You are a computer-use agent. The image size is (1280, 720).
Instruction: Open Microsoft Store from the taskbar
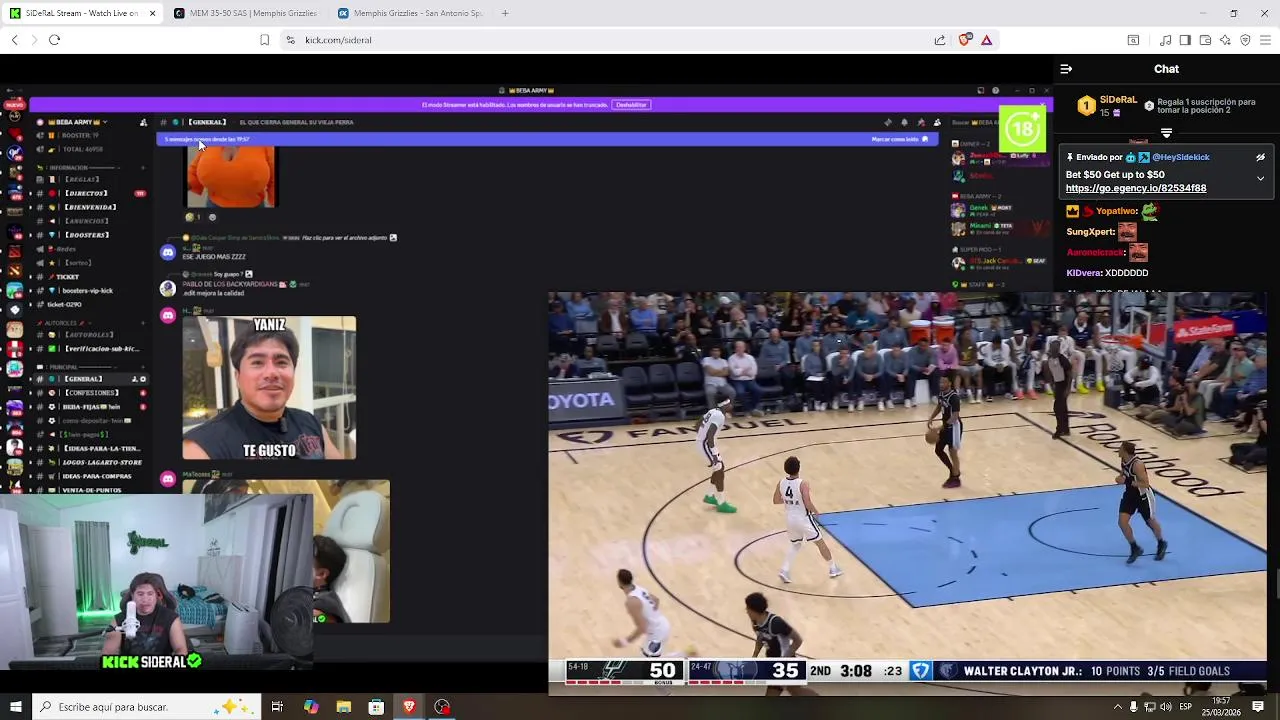pyautogui.click(x=376, y=707)
